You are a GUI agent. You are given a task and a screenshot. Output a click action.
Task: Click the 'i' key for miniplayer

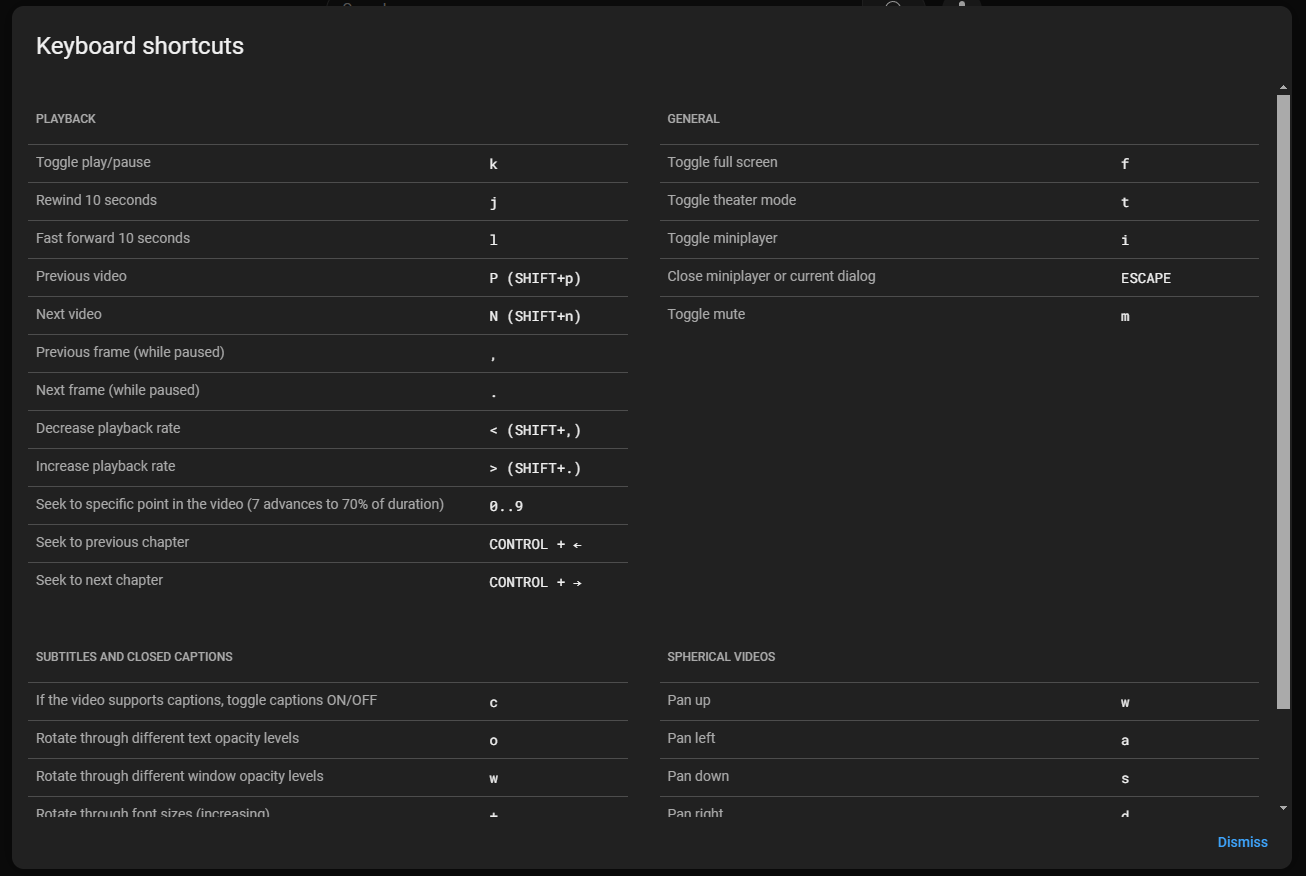(1125, 240)
